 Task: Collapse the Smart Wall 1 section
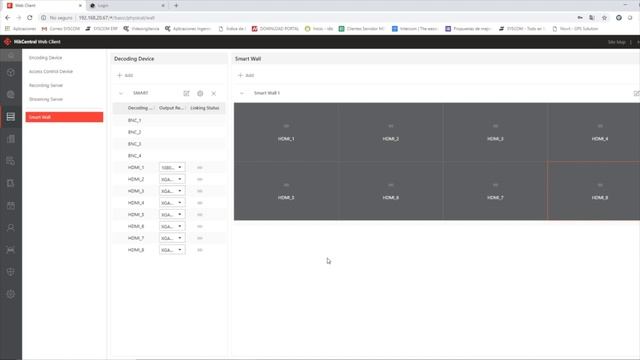pyautogui.click(x=242, y=93)
